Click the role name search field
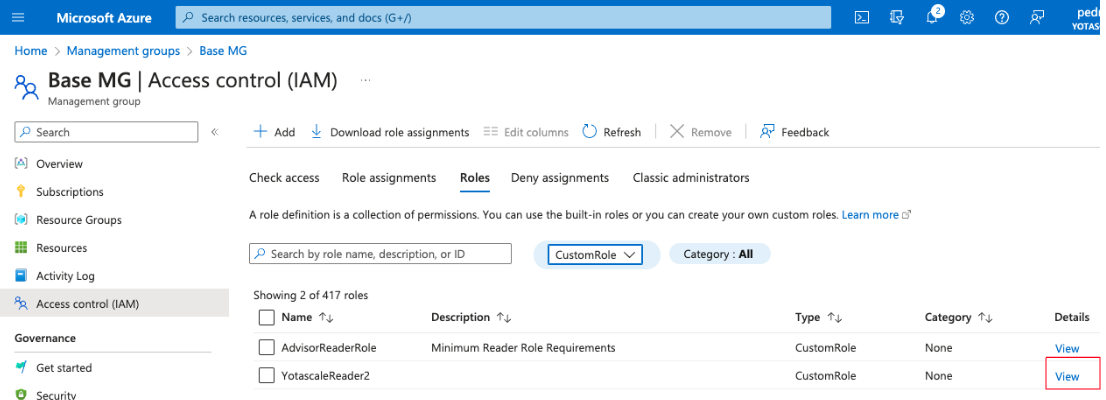This screenshot has height=400, width=1106. (x=380, y=254)
